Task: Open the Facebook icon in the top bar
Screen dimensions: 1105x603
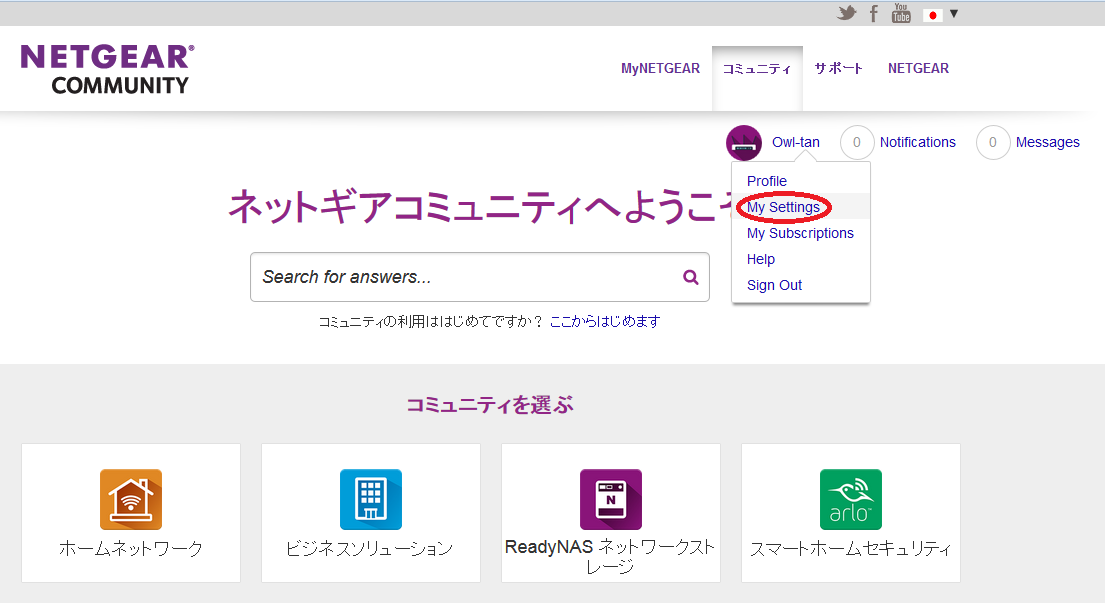Action: click(874, 13)
